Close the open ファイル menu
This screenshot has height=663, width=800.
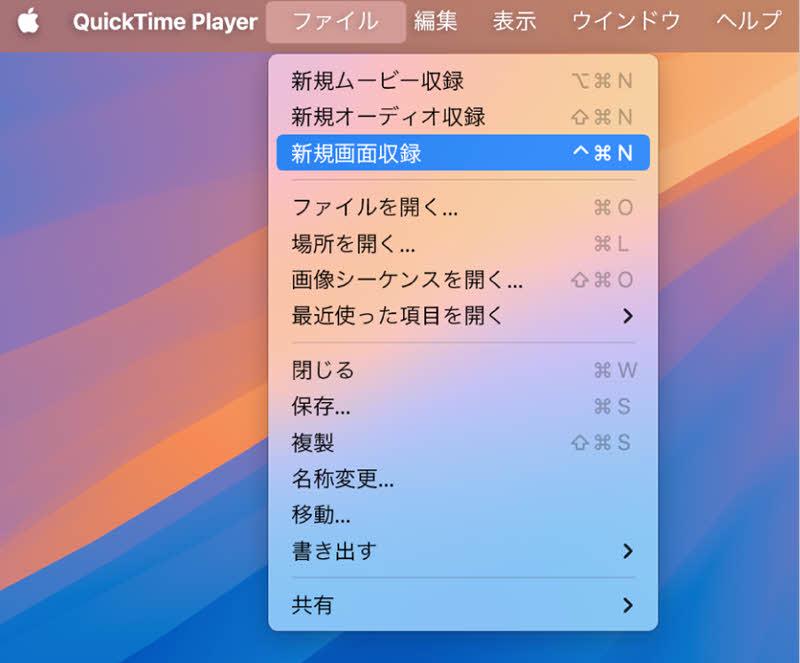pos(336,22)
